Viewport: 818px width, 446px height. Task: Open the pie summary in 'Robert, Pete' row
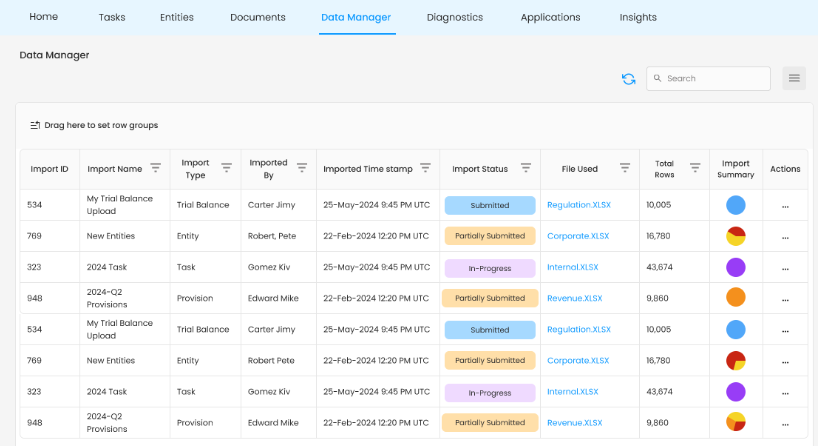(x=736, y=236)
